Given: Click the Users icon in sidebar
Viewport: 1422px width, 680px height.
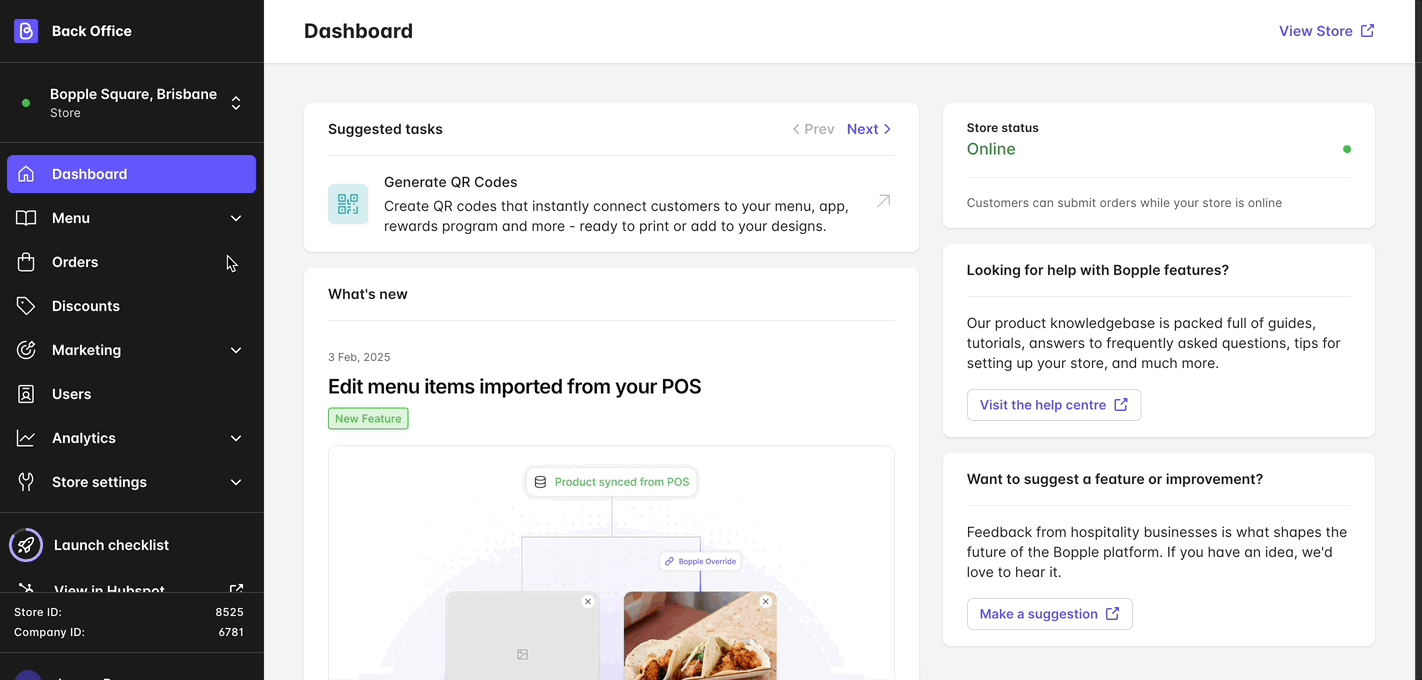Looking at the screenshot, I should click(27, 394).
